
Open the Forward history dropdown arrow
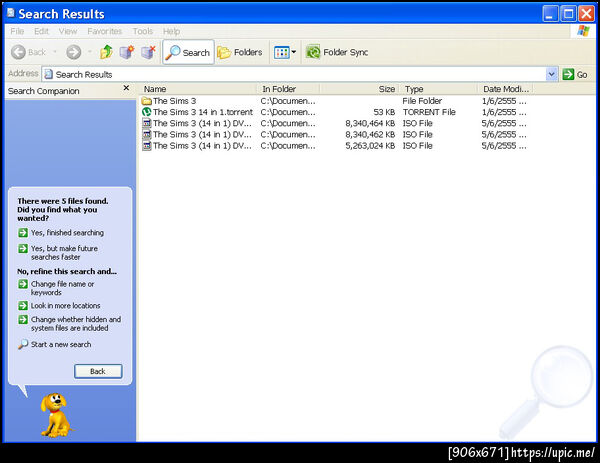pos(90,52)
